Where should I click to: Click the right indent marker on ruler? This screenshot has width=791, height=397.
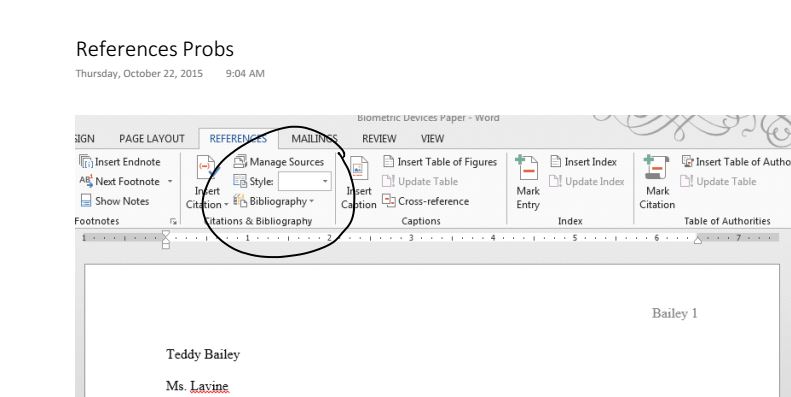coord(698,240)
